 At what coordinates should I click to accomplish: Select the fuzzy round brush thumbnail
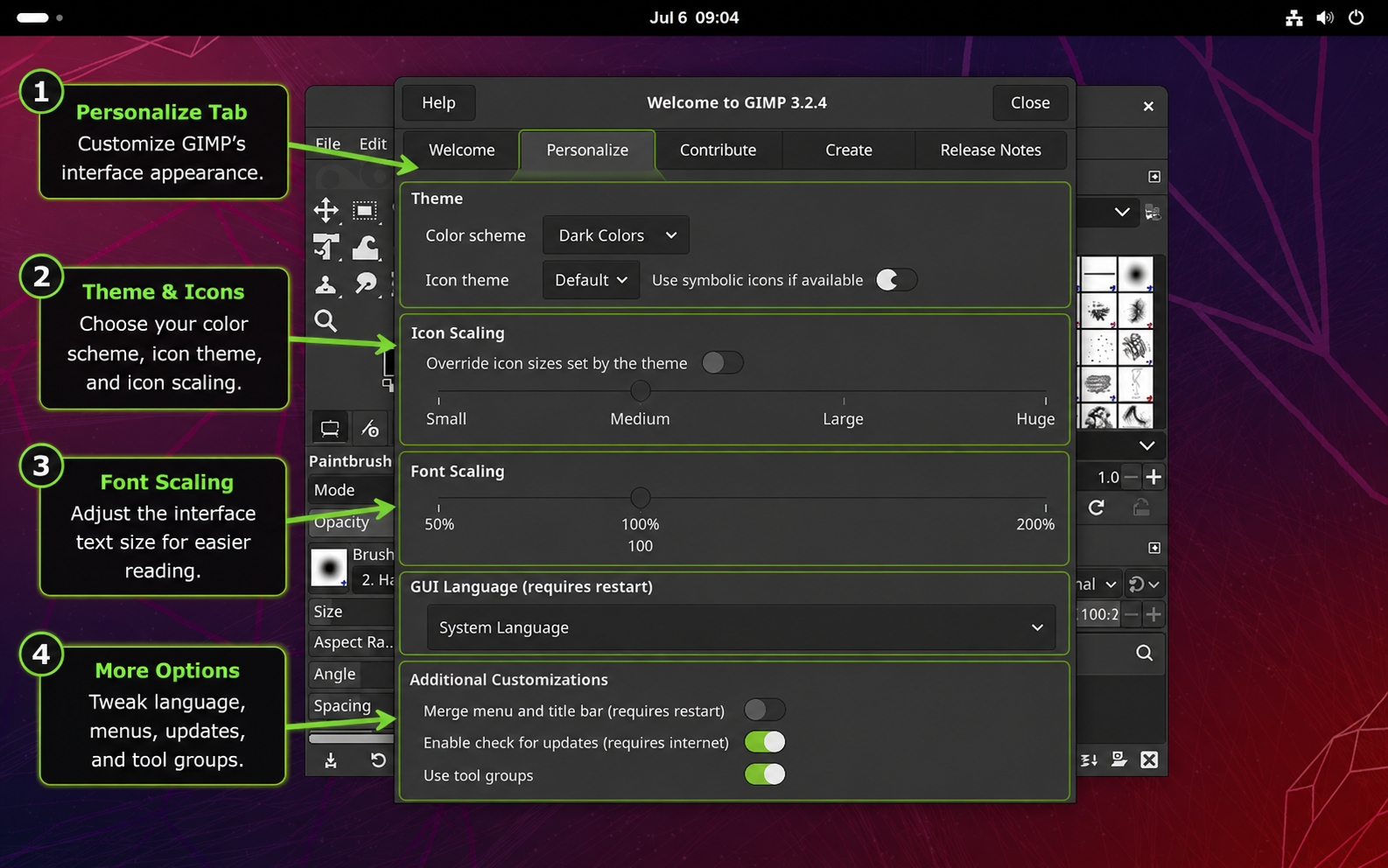click(1136, 275)
